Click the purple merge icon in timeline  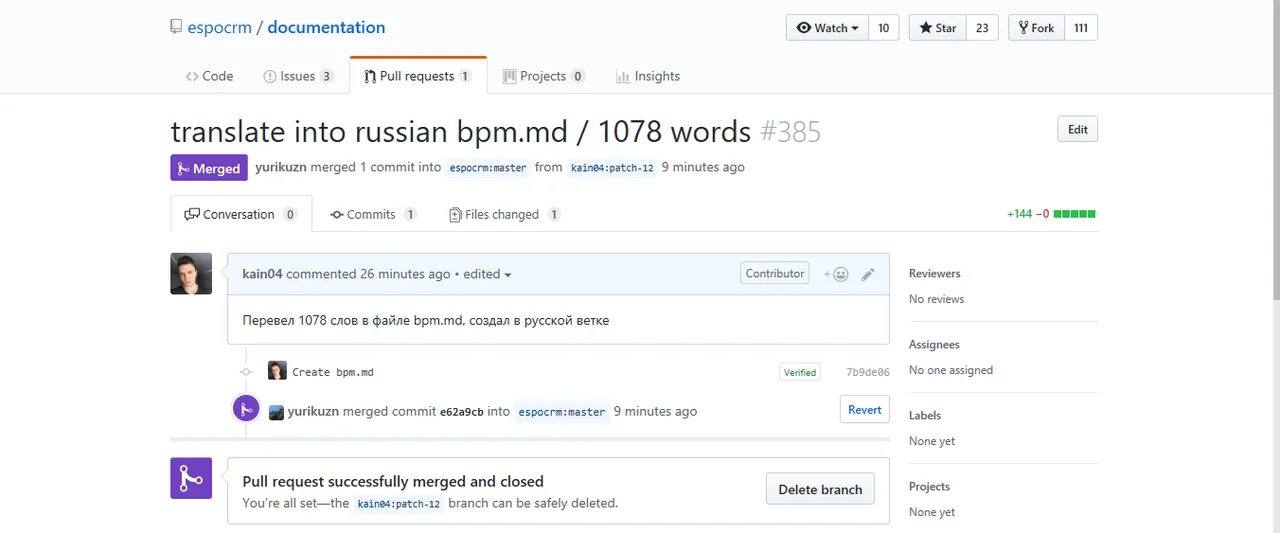point(246,408)
